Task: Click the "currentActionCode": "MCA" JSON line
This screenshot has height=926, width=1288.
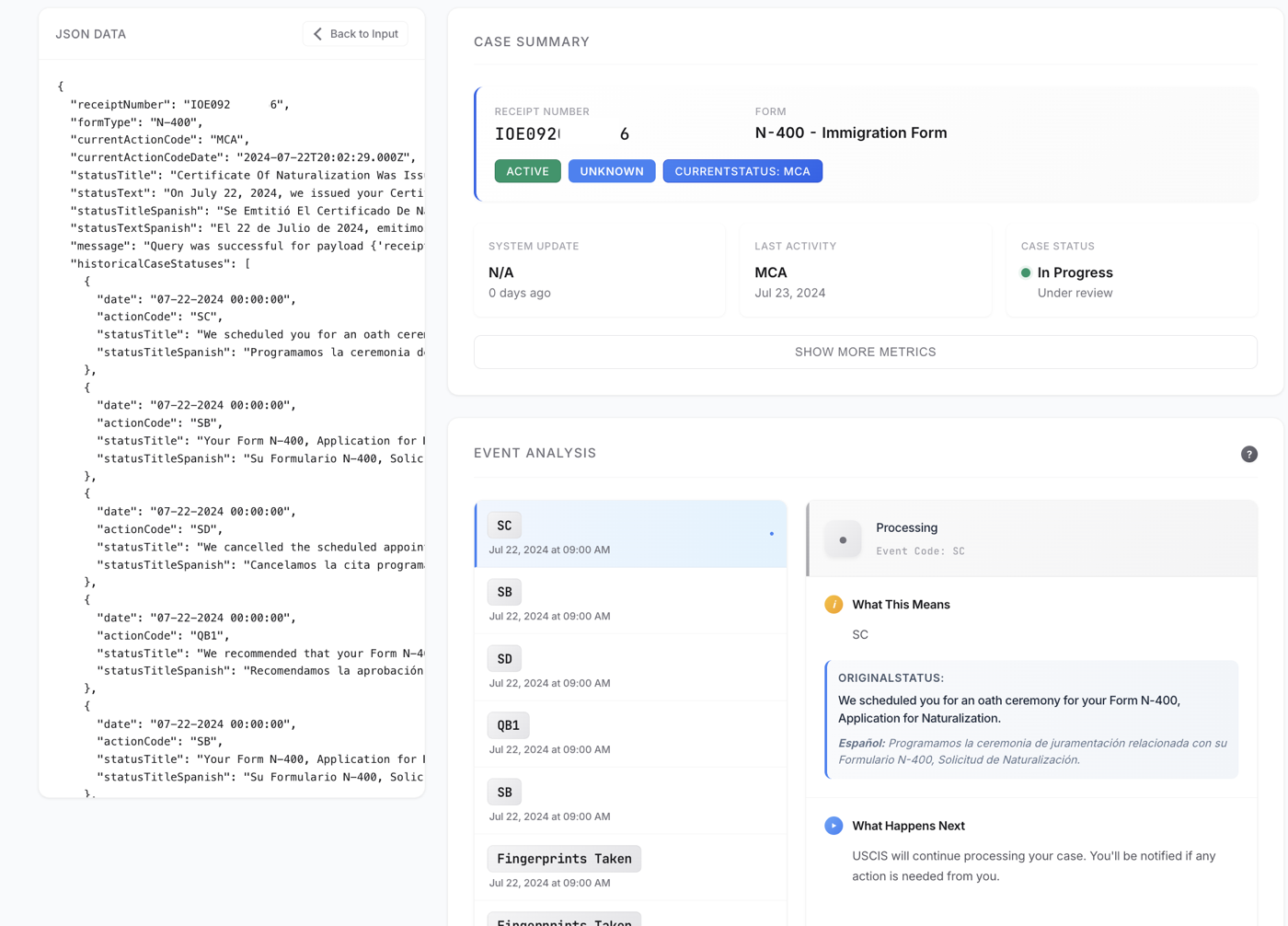Action: pyautogui.click(x=160, y=140)
